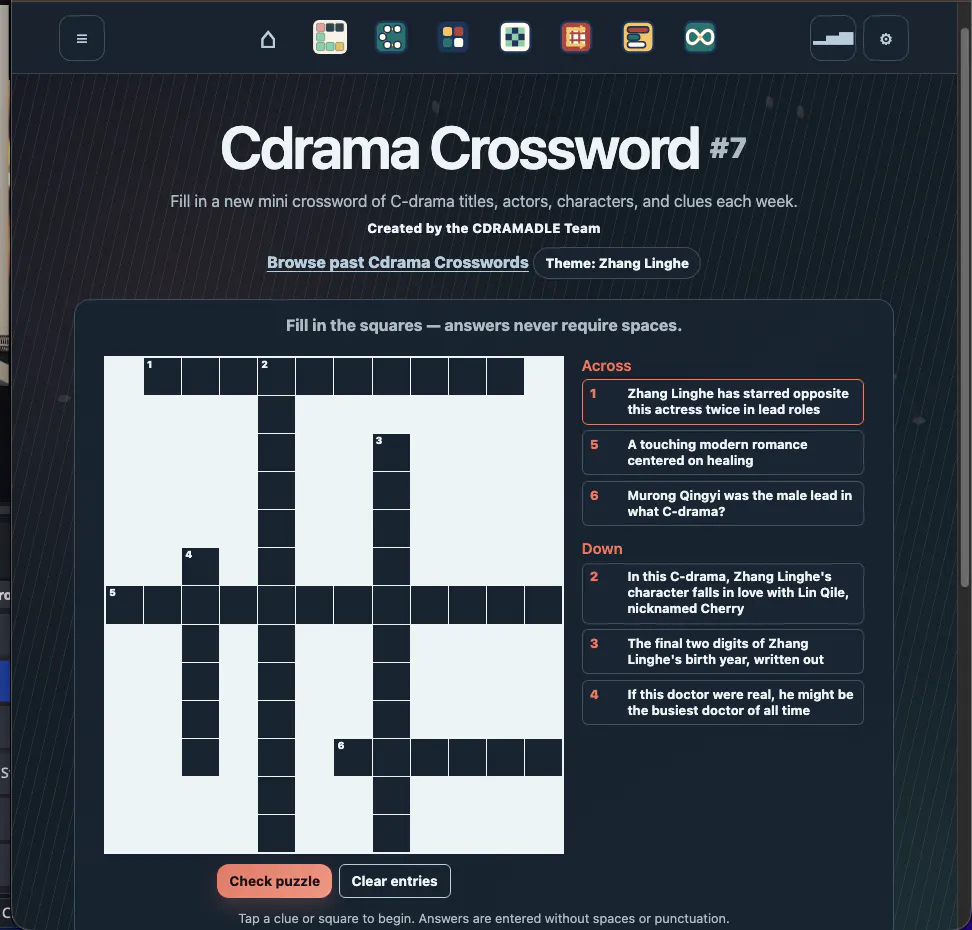Screen dimensions: 972x930
Task: Show the statistics bar chart
Action: click(833, 38)
